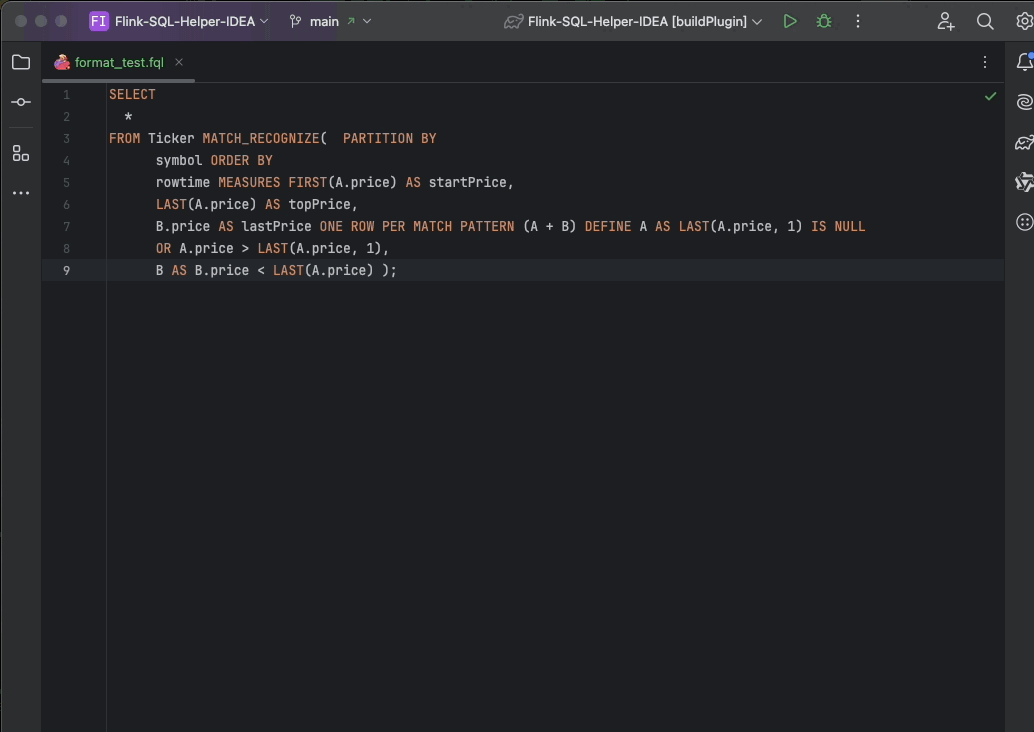Open the Gradle tool window
This screenshot has width=1034, height=732.
[x=1024, y=143]
